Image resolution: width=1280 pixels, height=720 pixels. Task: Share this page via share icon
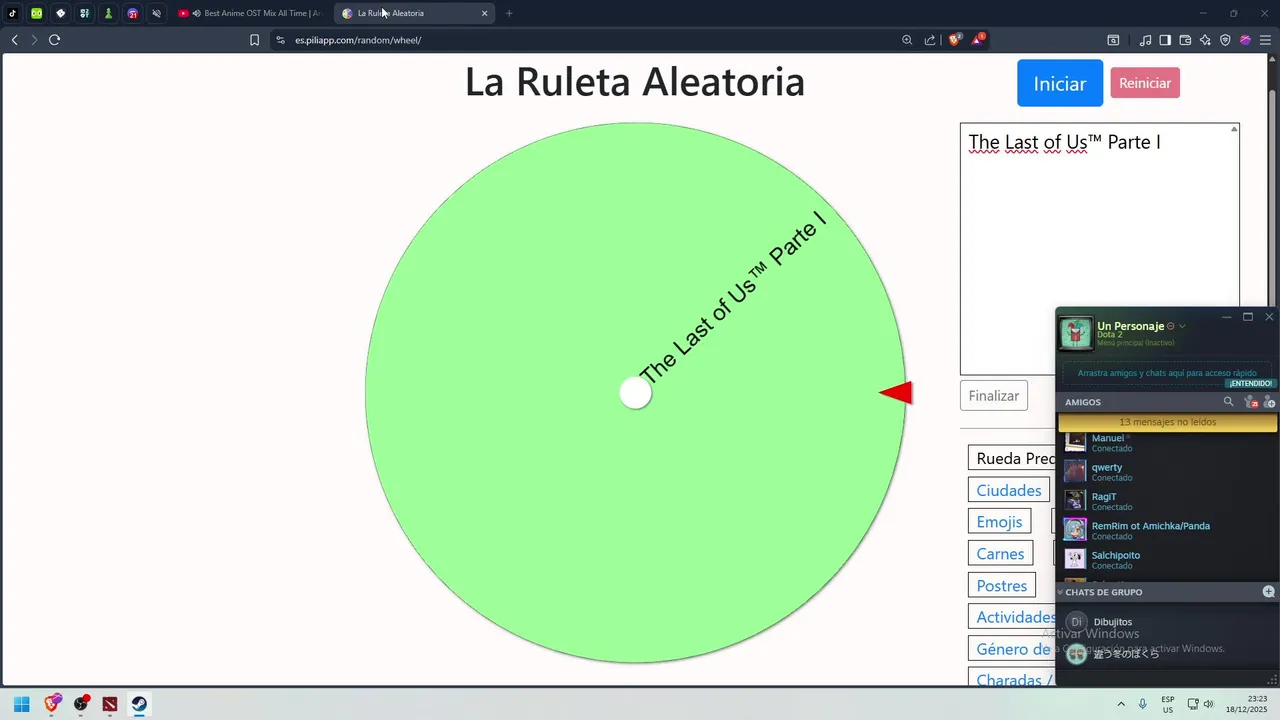pos(930,40)
